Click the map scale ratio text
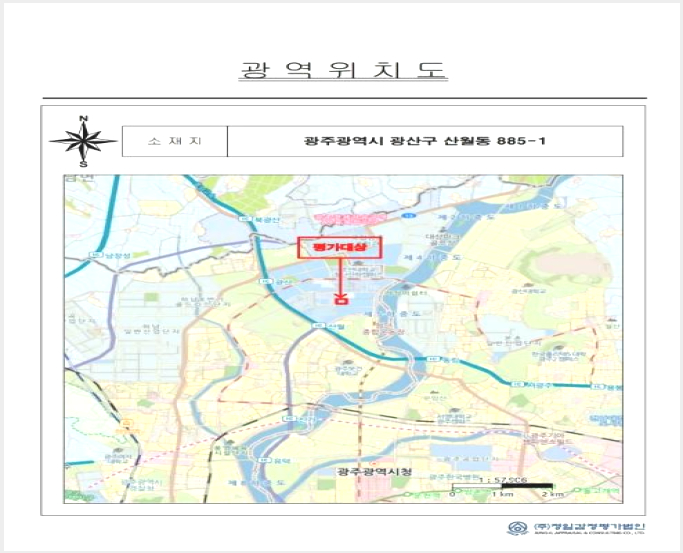This screenshot has height=553, width=683. tap(503, 480)
